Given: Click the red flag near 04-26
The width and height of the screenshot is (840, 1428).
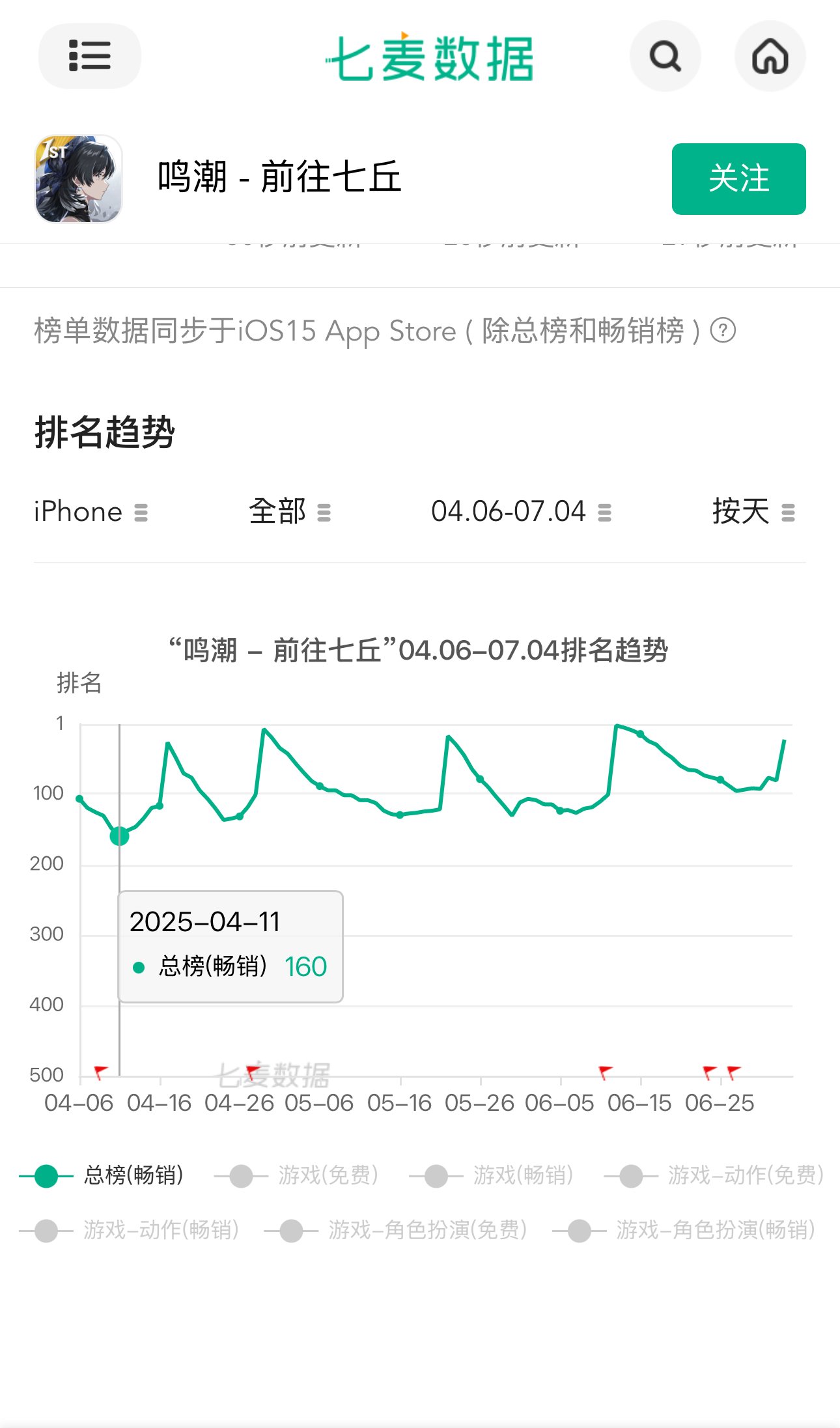Looking at the screenshot, I should click(253, 1072).
